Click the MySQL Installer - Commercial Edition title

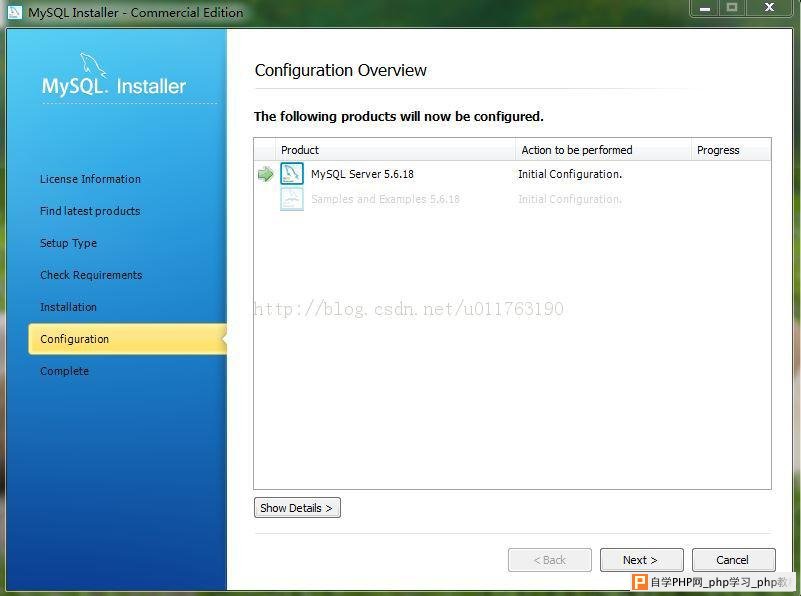tap(135, 12)
